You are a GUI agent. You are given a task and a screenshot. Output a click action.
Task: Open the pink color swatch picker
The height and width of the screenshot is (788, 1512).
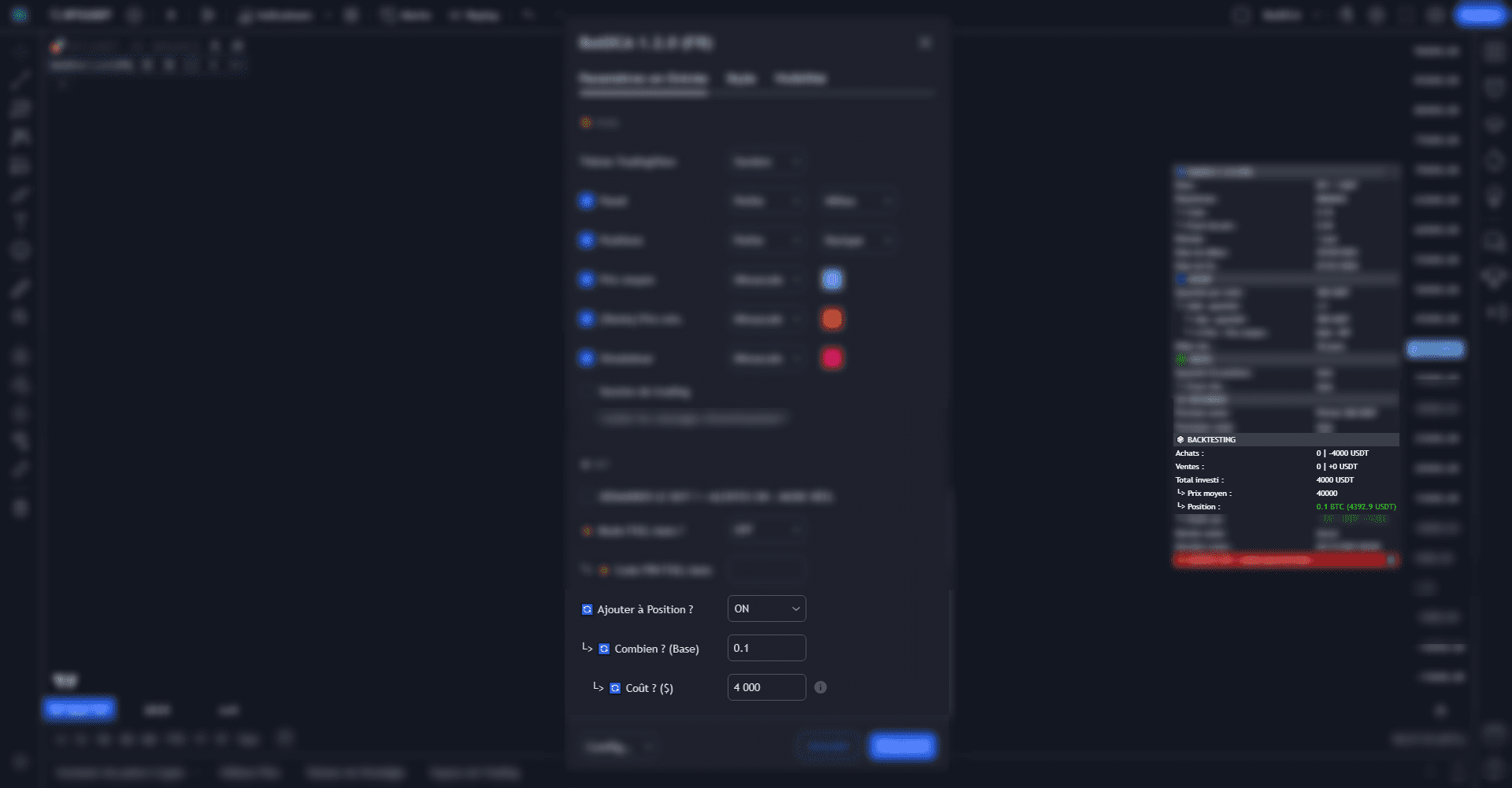coord(832,358)
